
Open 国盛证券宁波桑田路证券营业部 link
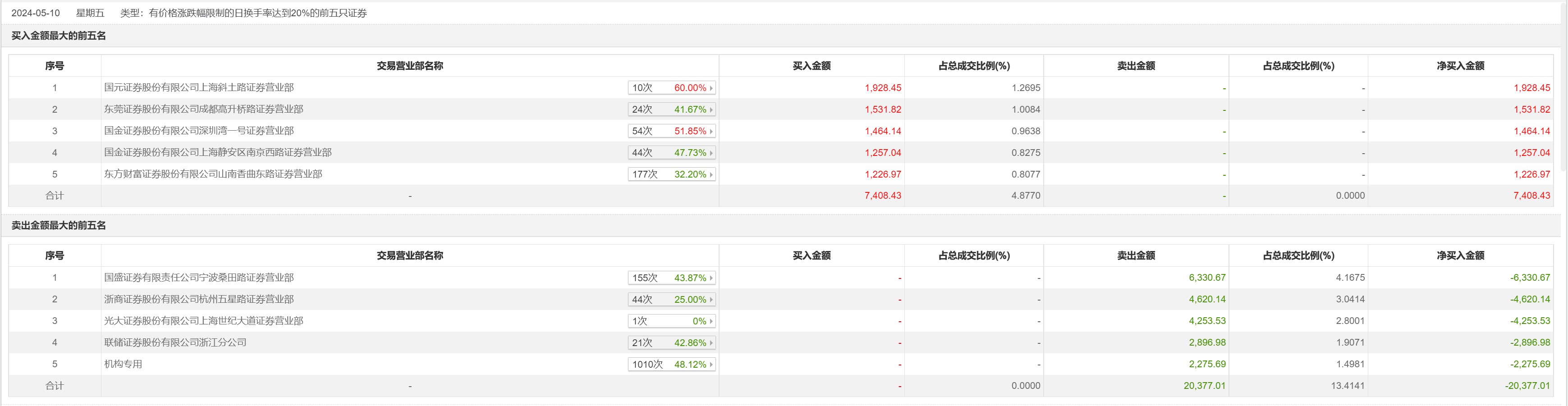click(x=198, y=278)
